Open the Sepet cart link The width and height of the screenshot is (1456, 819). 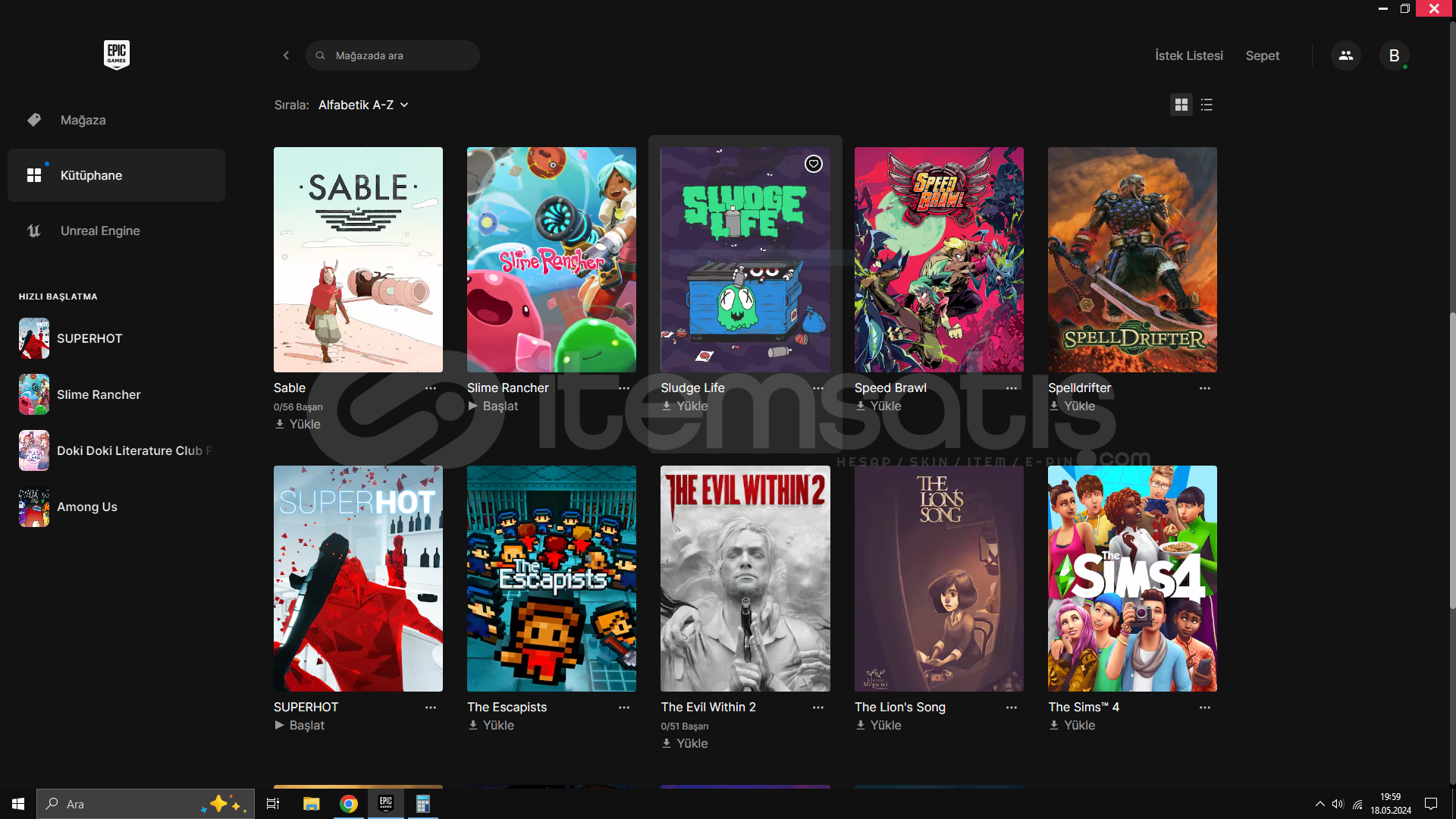tap(1263, 55)
